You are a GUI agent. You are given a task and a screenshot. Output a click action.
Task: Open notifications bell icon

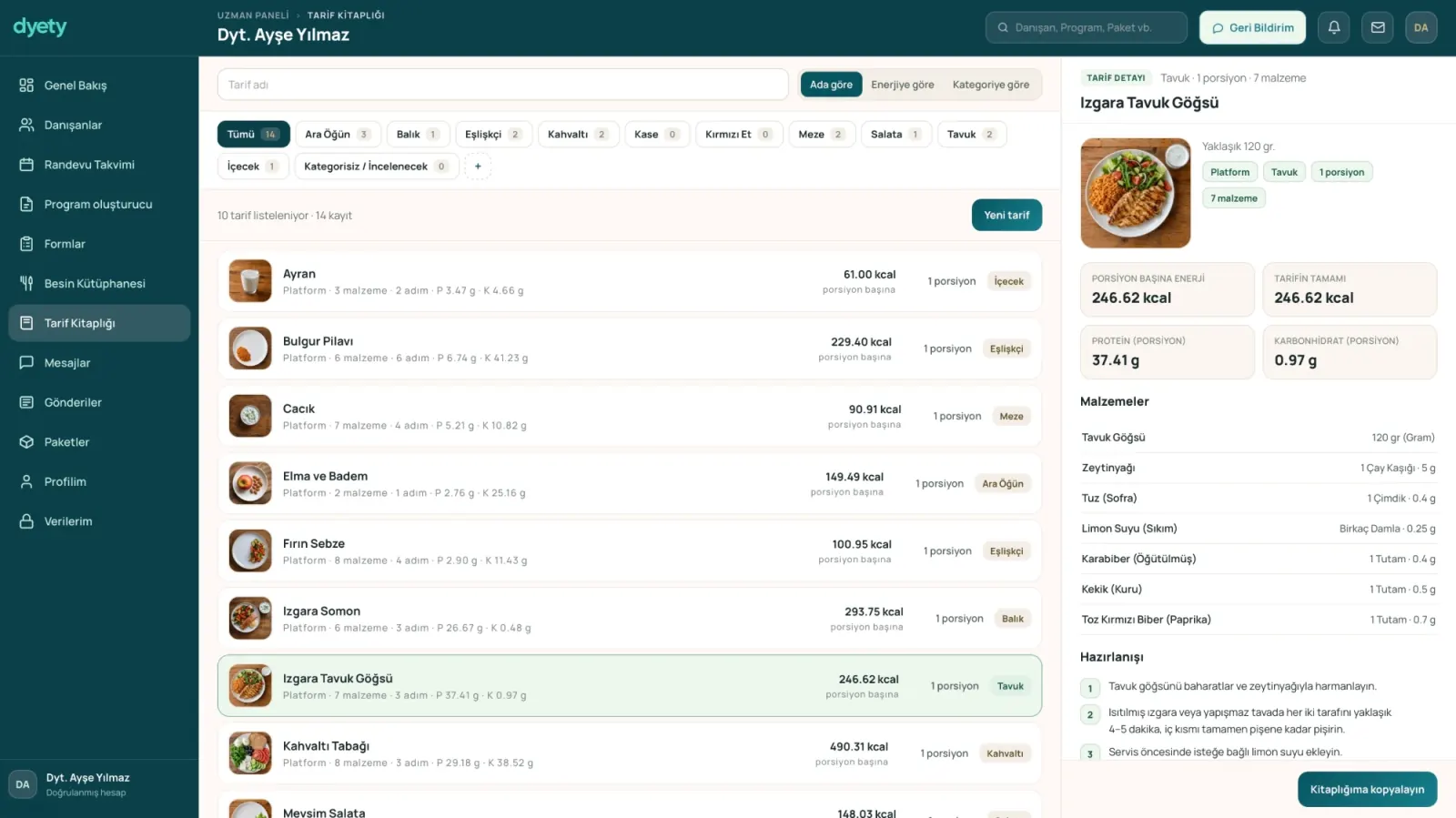pos(1334,27)
